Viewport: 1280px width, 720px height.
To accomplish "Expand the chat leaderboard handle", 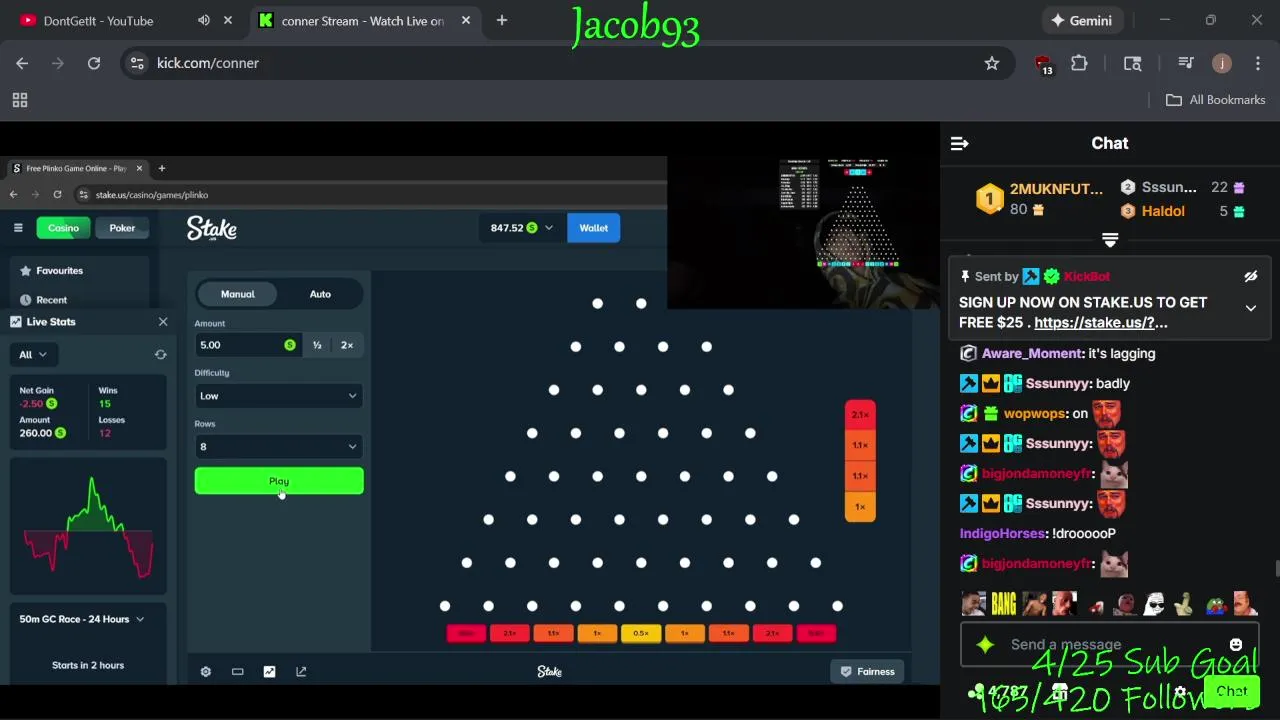I will (x=1110, y=240).
